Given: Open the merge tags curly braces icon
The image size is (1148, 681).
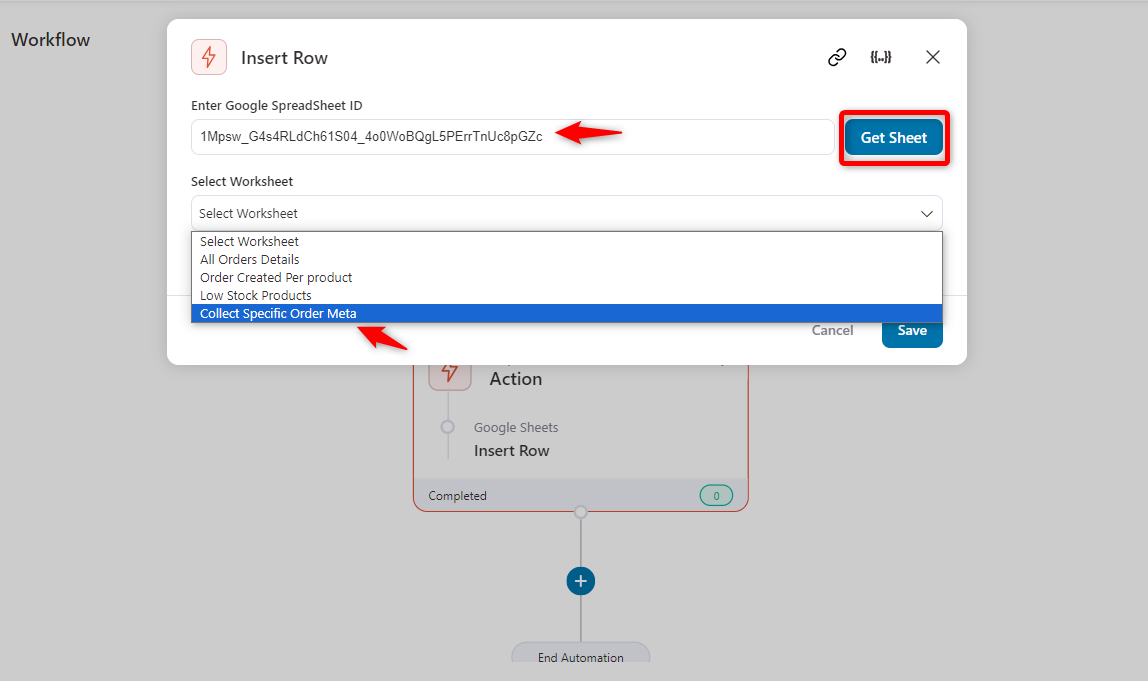Looking at the screenshot, I should (881, 57).
